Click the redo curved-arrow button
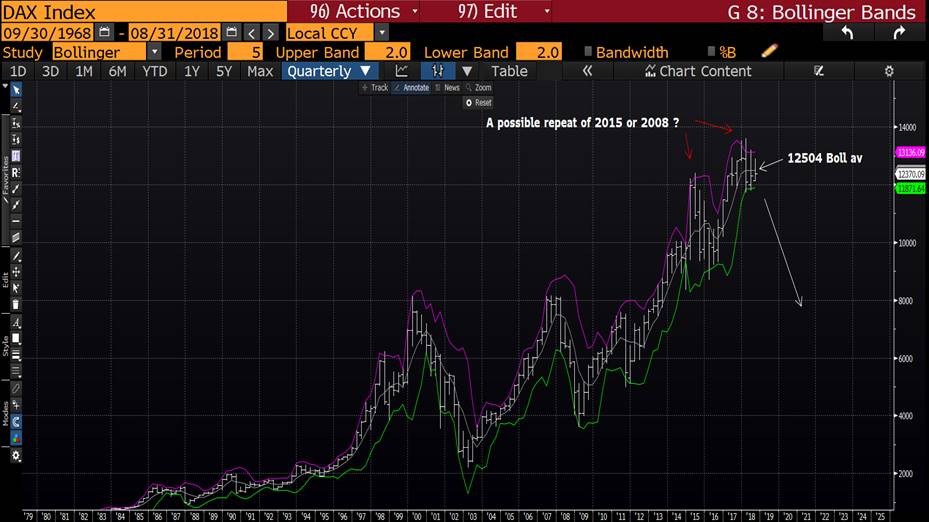This screenshot has width=929, height=522. tap(899, 33)
